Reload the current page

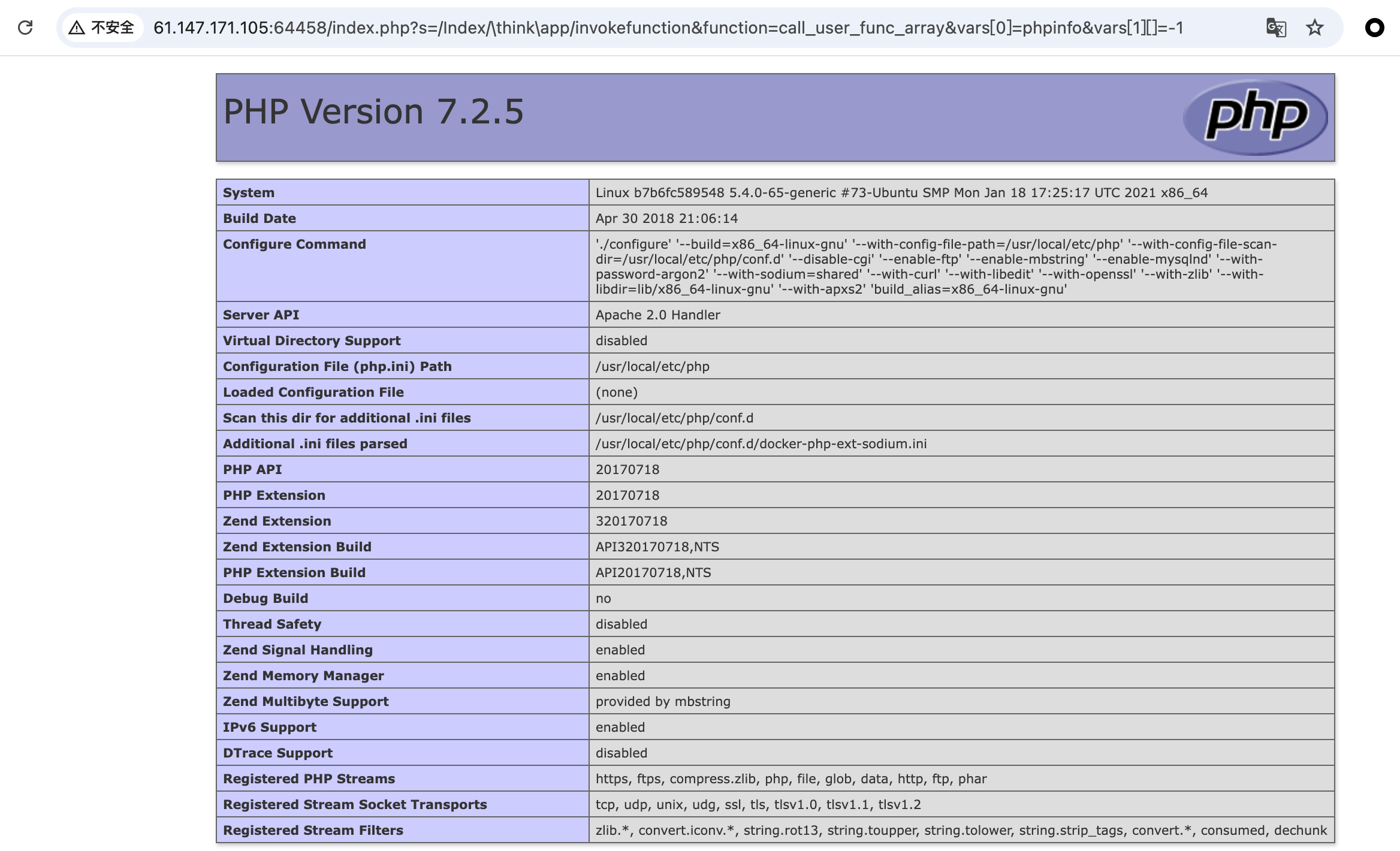point(25,27)
